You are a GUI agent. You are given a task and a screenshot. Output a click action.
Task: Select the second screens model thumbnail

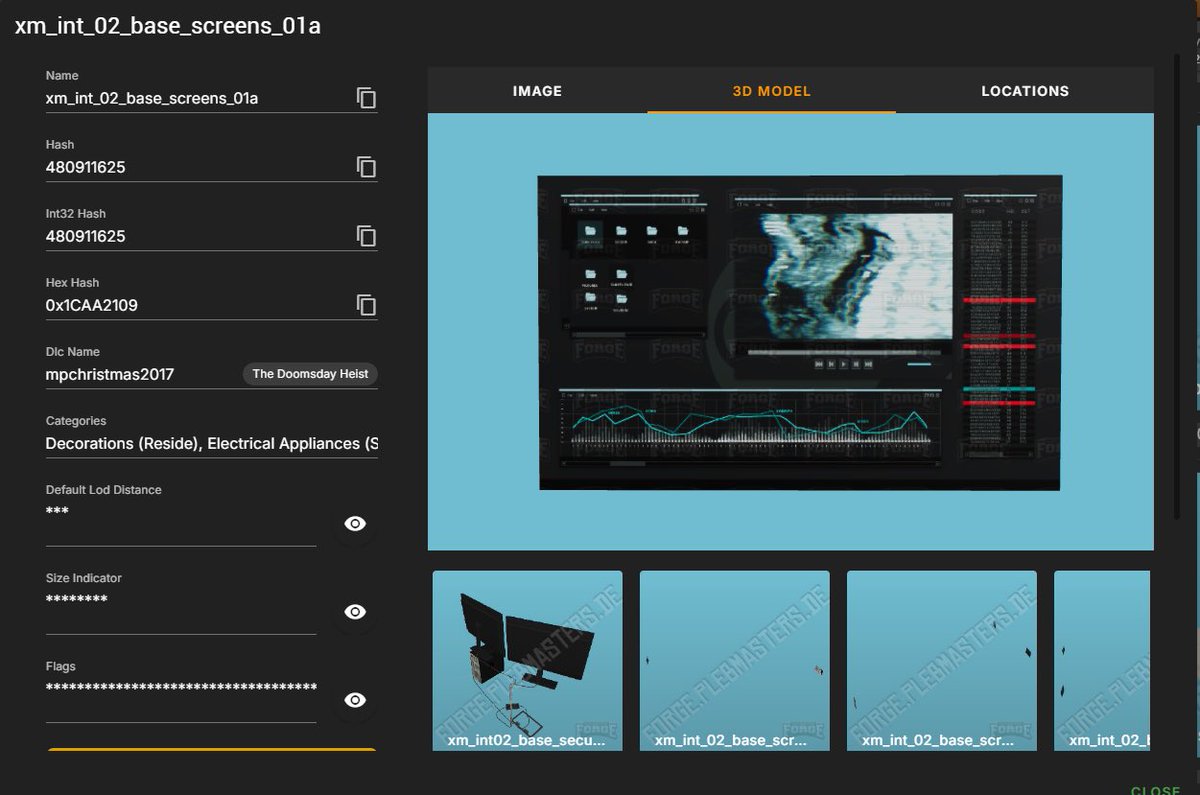click(x=734, y=660)
